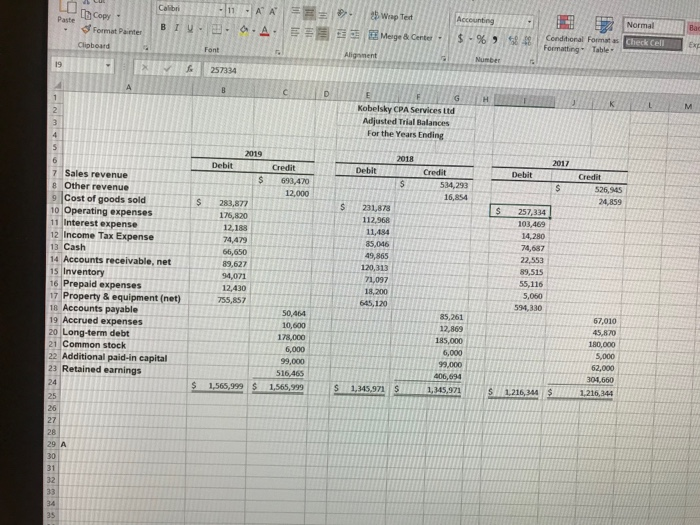Apply Comma Style
This screenshot has width=700, height=525.
pos(495,40)
